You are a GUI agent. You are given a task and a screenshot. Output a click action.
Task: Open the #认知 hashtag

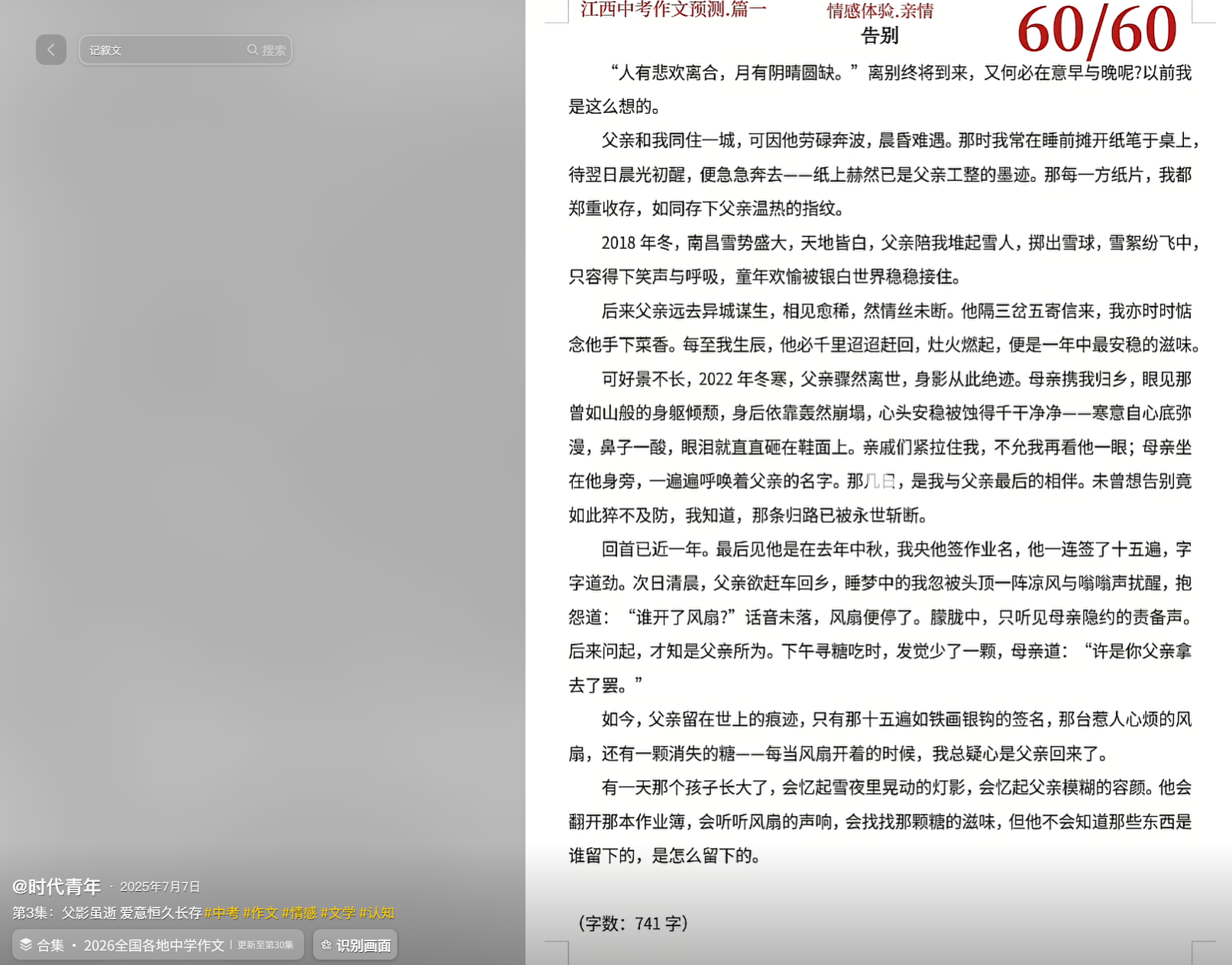tap(378, 912)
